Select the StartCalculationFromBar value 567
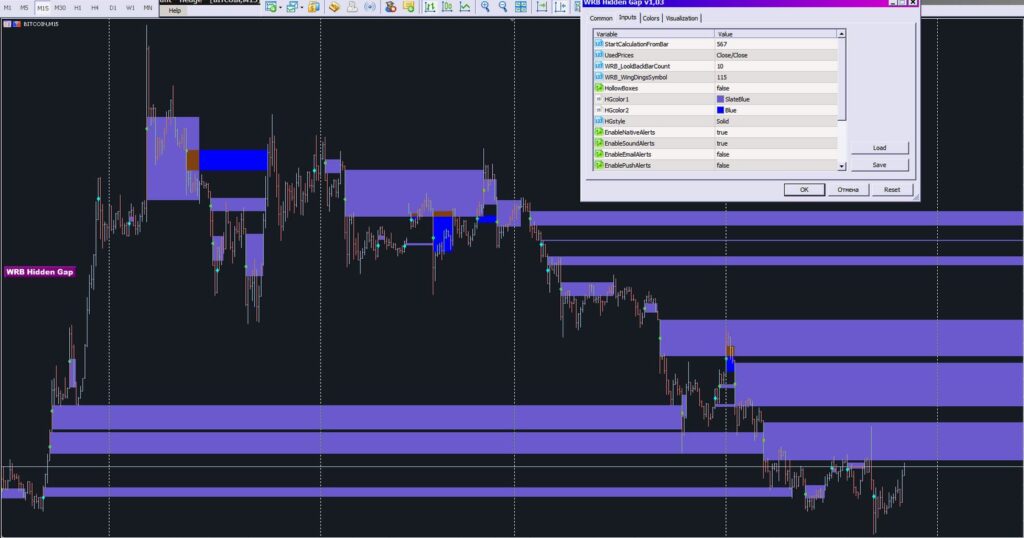This screenshot has height=538, width=1024. (722, 44)
